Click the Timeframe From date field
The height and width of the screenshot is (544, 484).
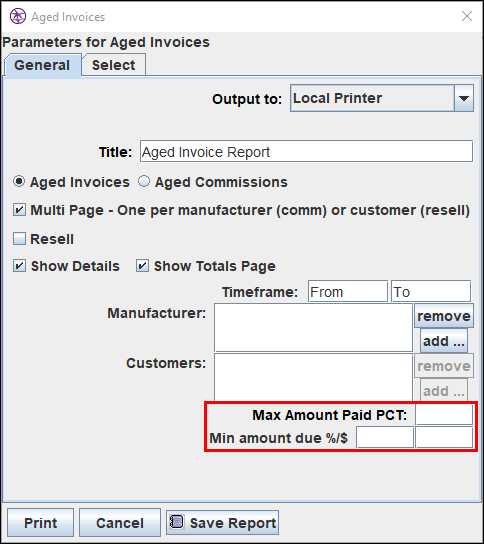point(348,291)
